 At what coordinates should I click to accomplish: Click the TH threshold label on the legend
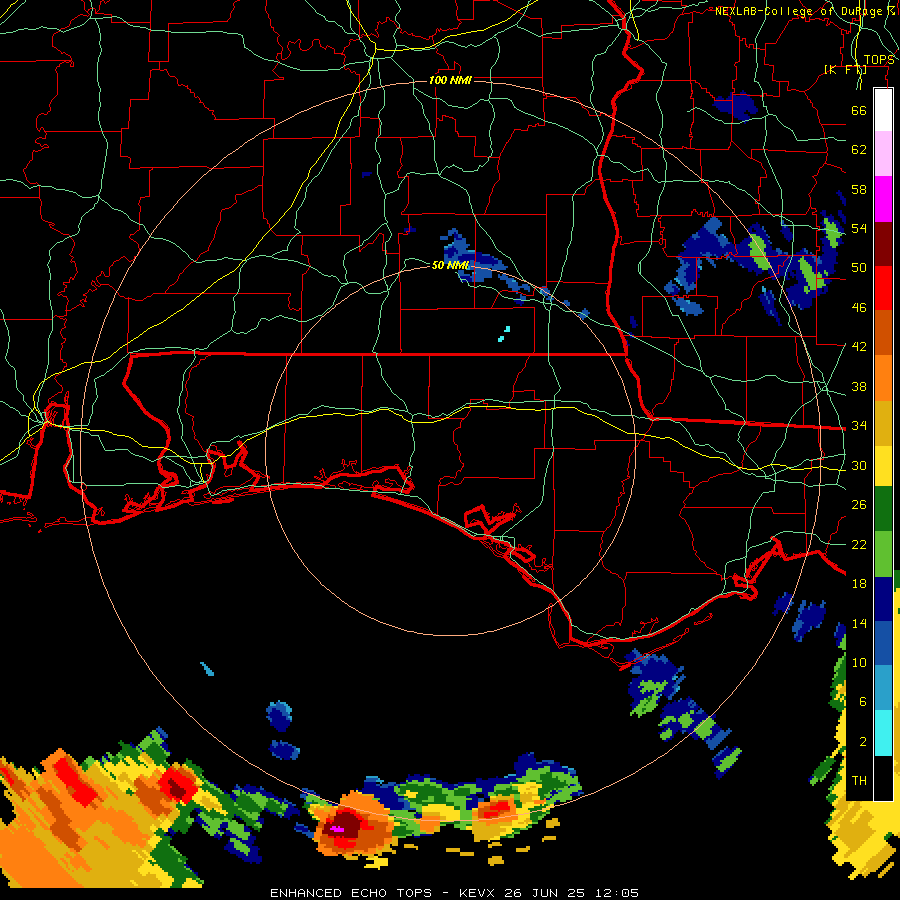point(859,781)
